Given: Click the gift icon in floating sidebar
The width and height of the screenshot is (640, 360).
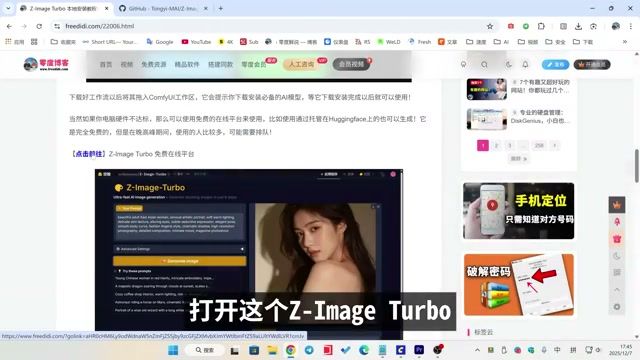Looking at the screenshot, I should 617,239.
